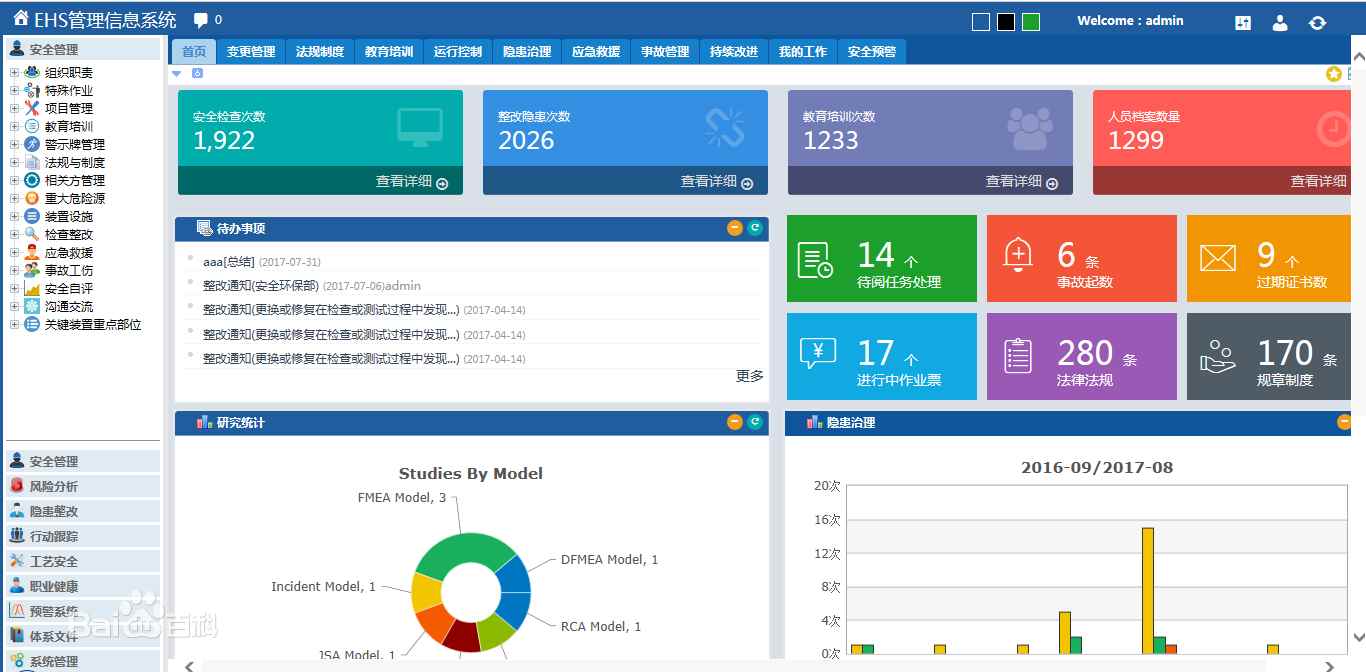1366x672 pixels.
Task: Collapse the 待办事项 panel with orange minus
Action: coord(735,228)
